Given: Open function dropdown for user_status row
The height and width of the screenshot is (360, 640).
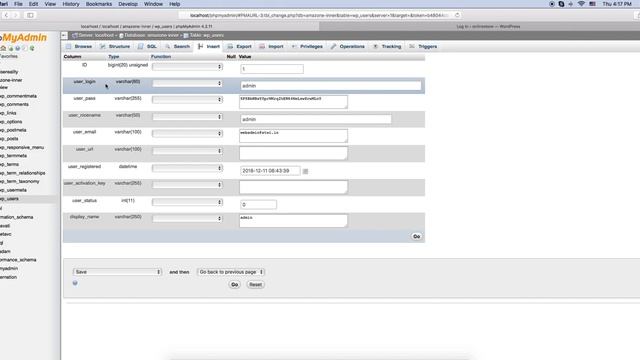Looking at the screenshot, I should [x=187, y=202].
